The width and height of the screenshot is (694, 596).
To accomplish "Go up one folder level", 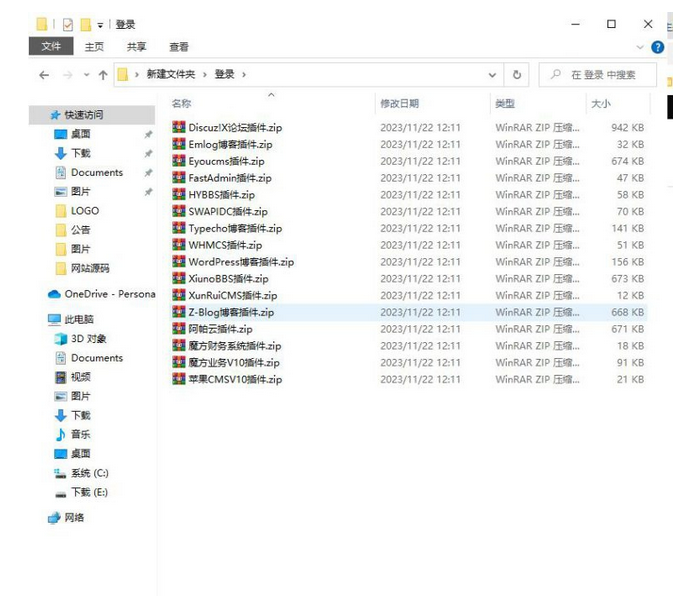I will [103, 75].
